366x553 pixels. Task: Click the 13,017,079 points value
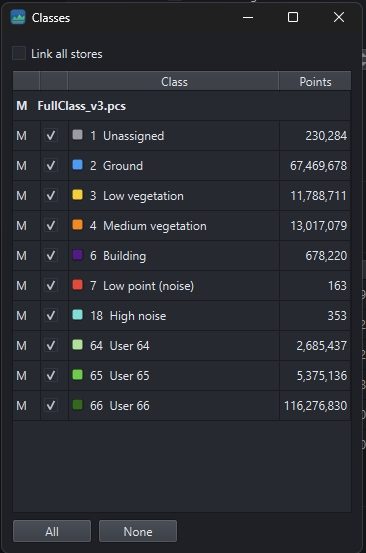(318, 226)
